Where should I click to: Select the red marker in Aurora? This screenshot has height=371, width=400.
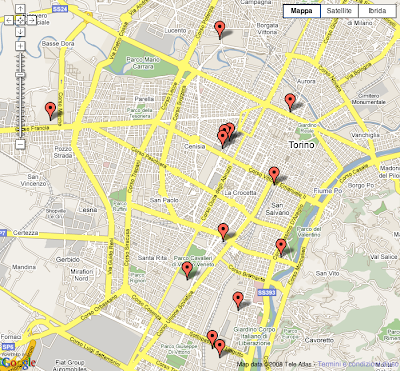tap(290, 102)
